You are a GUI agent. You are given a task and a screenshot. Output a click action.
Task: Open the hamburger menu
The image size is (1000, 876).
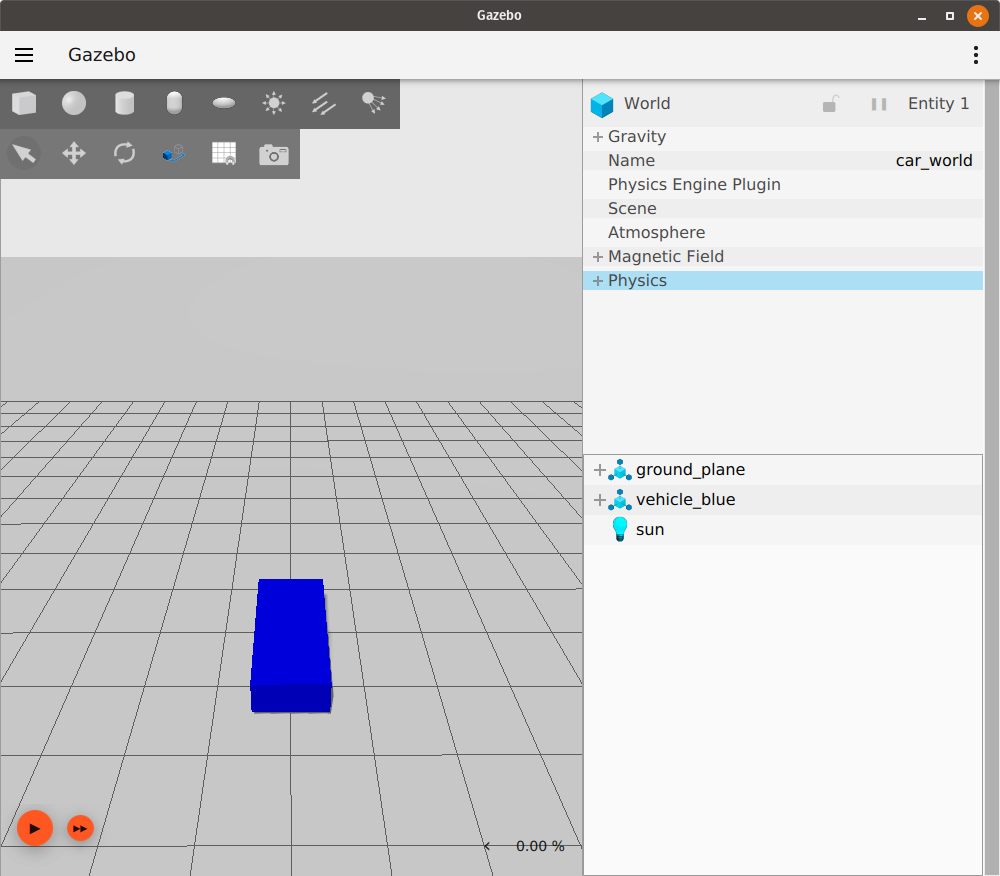pos(24,55)
